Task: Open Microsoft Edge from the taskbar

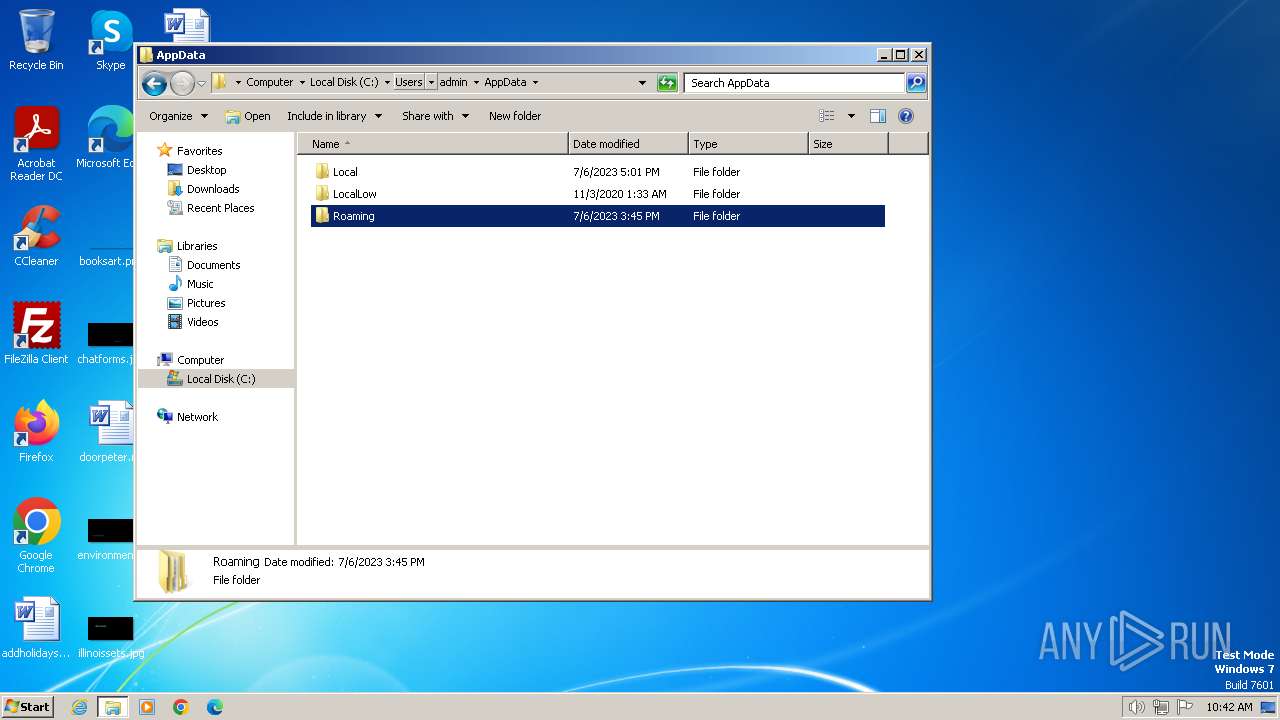Action: pyautogui.click(x=215, y=707)
